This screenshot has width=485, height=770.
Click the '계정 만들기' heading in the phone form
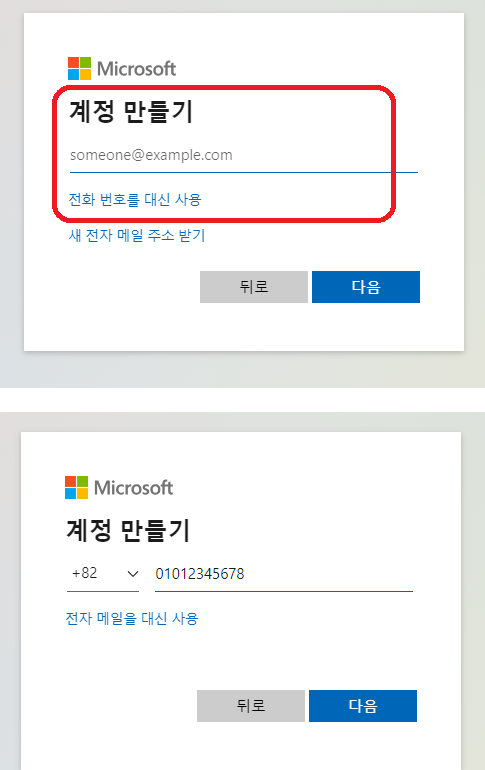128,530
